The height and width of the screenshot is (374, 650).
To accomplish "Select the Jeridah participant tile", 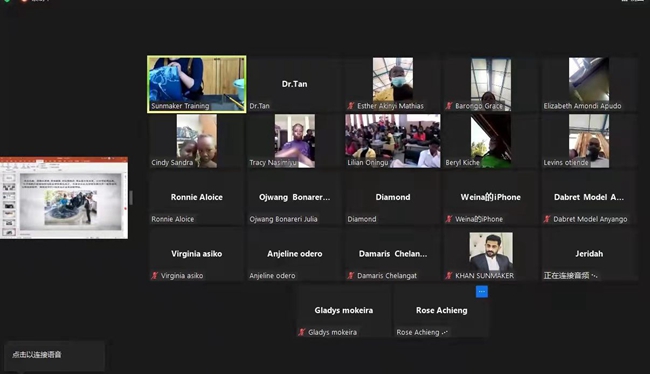I will (589, 254).
